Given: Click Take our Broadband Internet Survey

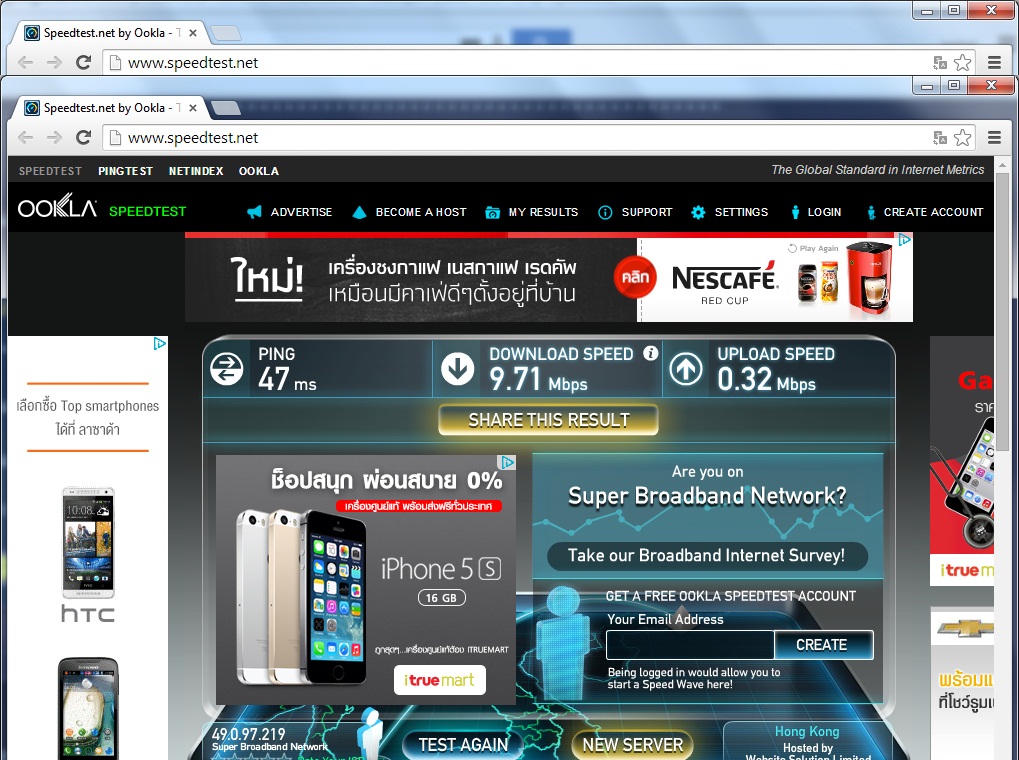Looking at the screenshot, I should 707,556.
